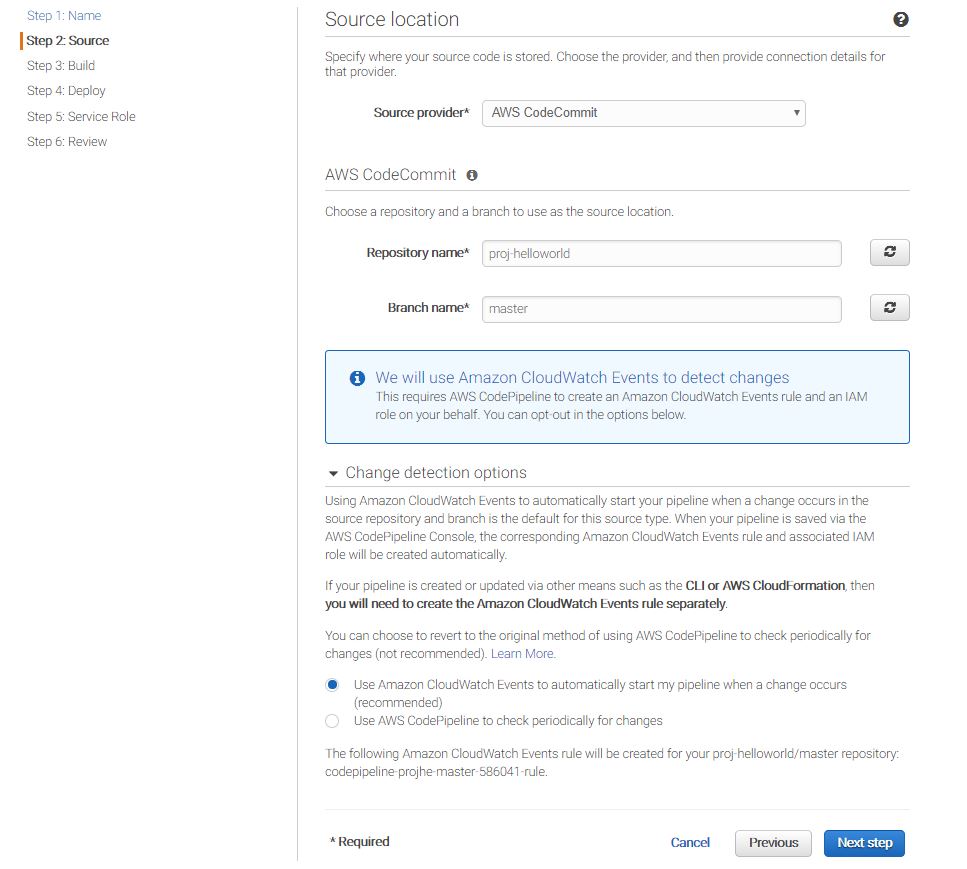Open the Learn More link
This screenshot has height=869, width=967.
[x=523, y=654]
